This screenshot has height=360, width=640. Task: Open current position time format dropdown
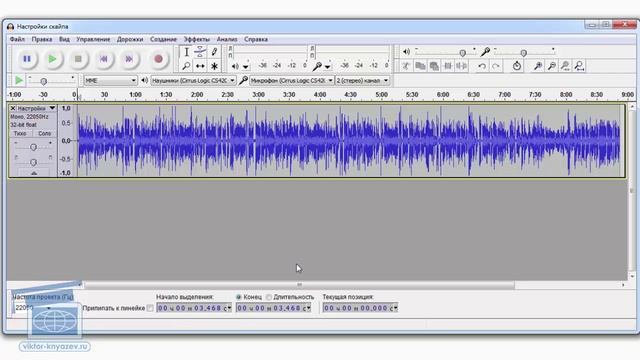(395, 308)
